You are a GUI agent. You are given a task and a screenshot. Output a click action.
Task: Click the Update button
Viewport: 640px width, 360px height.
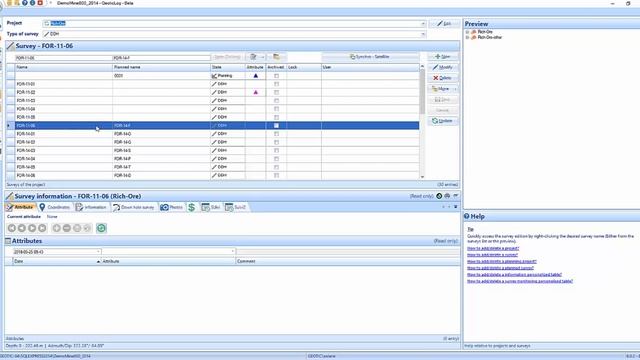(x=443, y=121)
